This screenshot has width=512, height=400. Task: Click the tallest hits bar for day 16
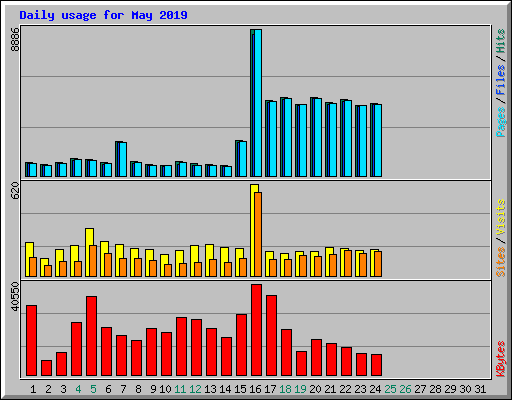256,103
